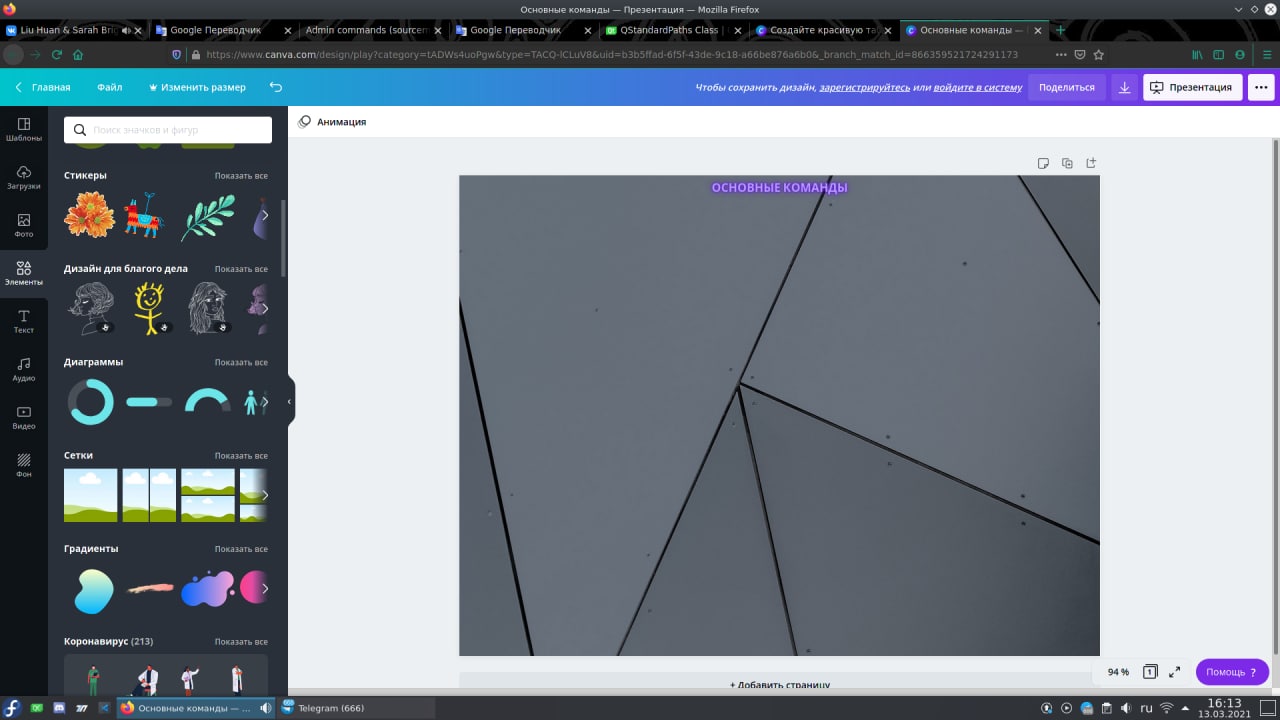Select the two-column landscape grid

pos(149,495)
